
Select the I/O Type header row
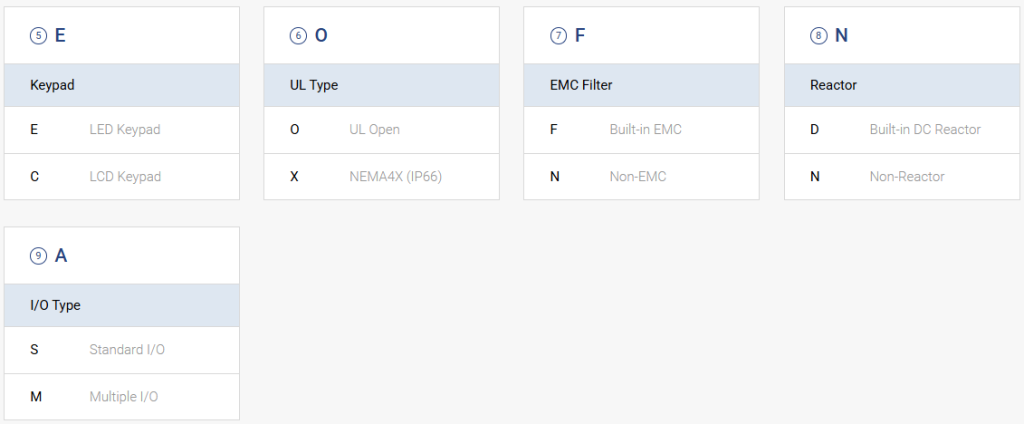[x=121, y=305]
